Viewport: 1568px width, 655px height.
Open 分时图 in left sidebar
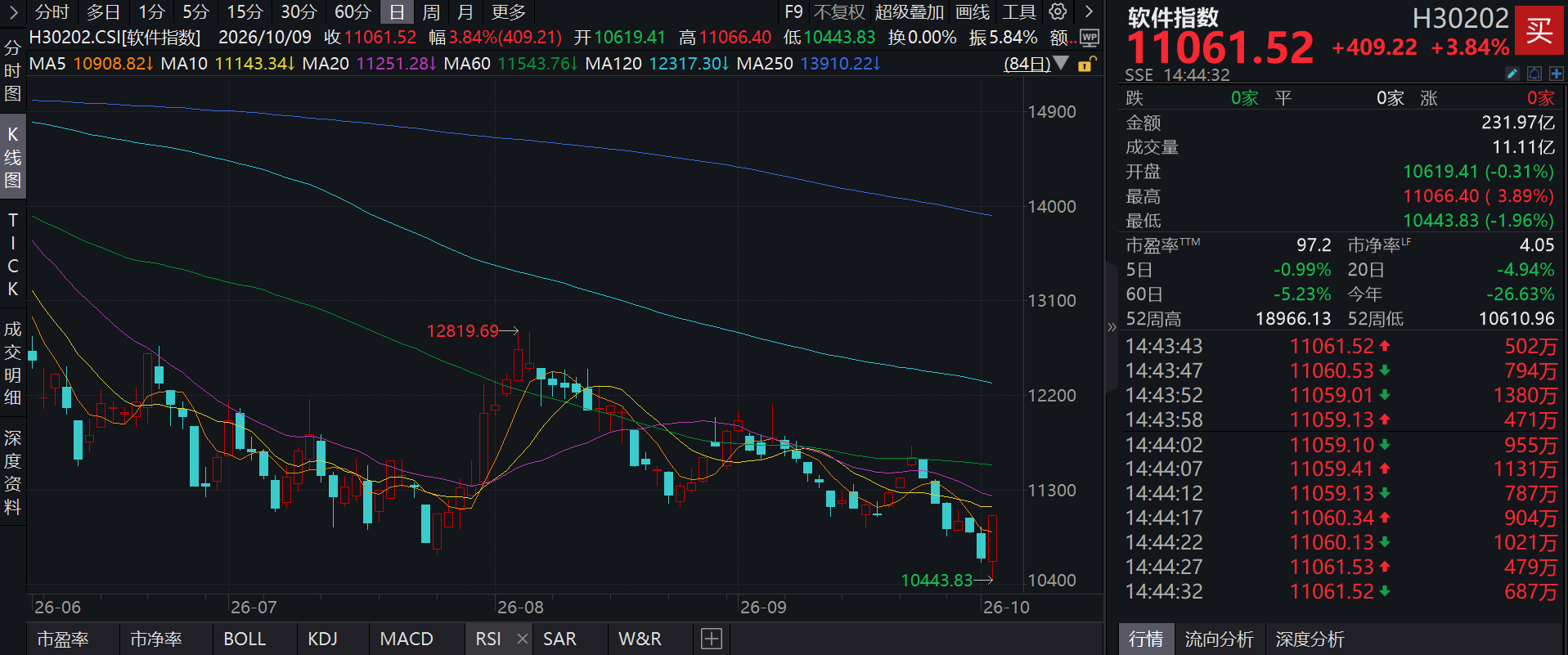coord(12,71)
